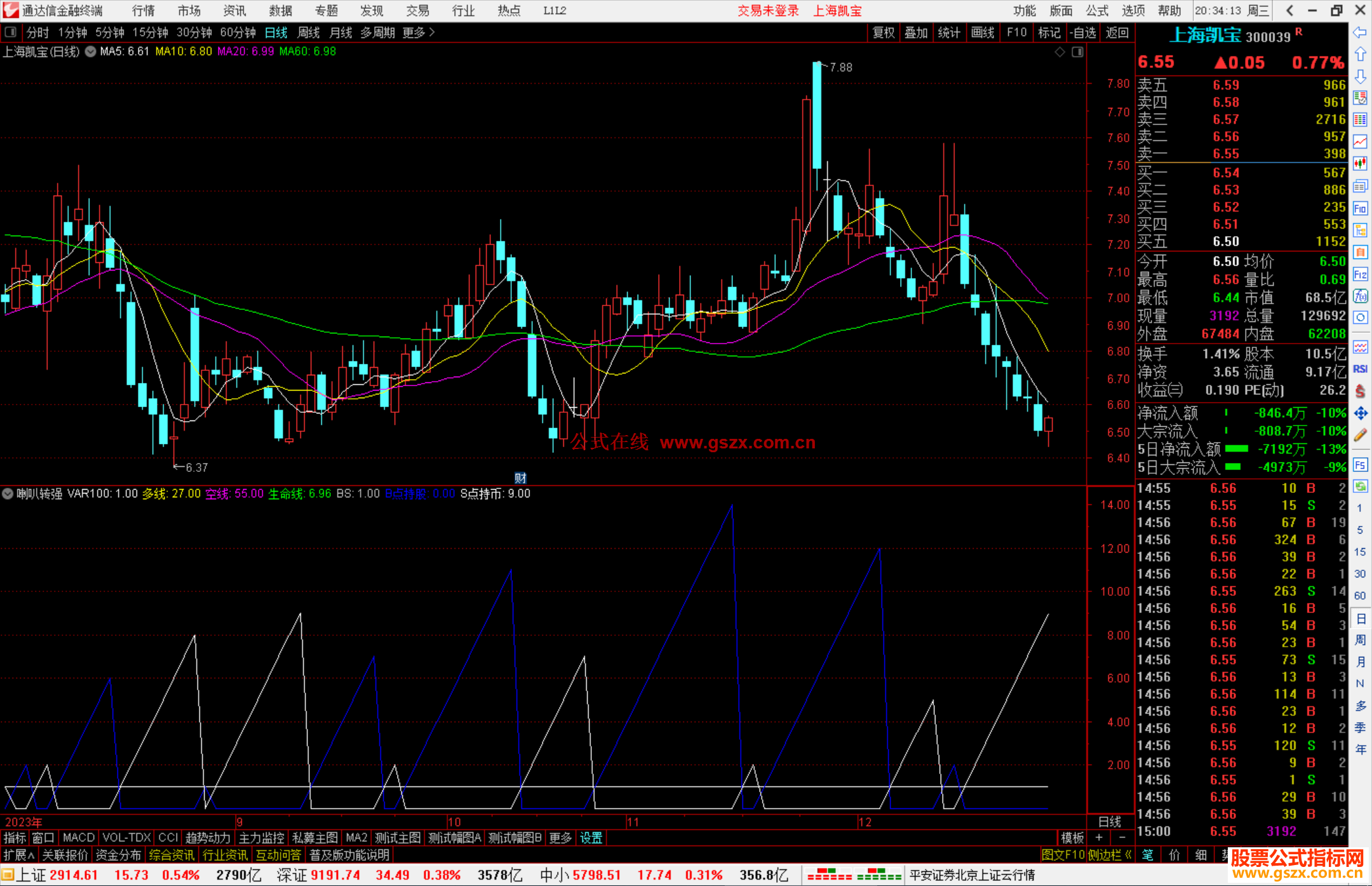Screen dimensions: 1372x886
Task: Toggle the 喇叭转强 indicator circle button
Action: [8, 493]
